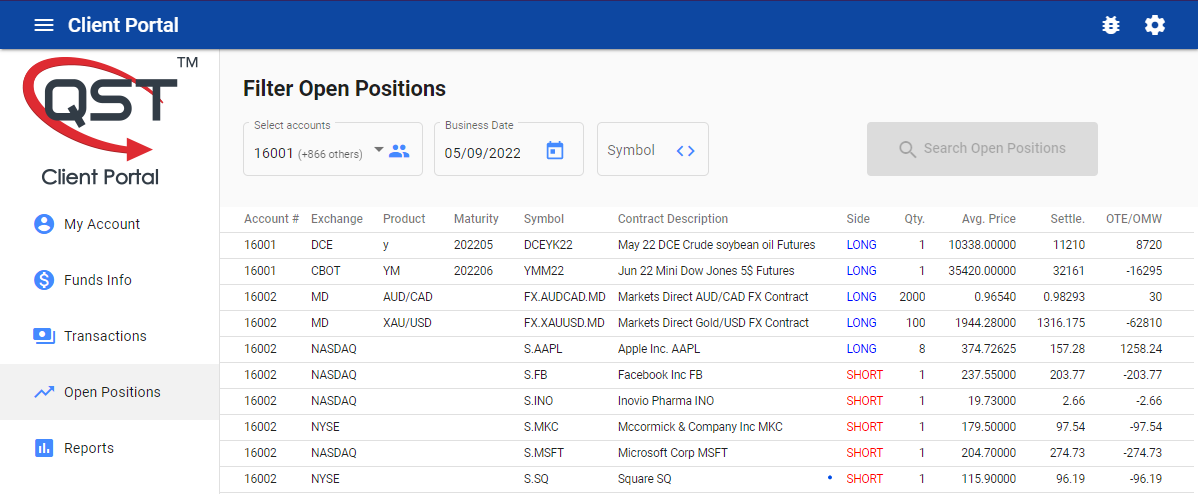Open the settings gear icon

pyautogui.click(x=1154, y=25)
